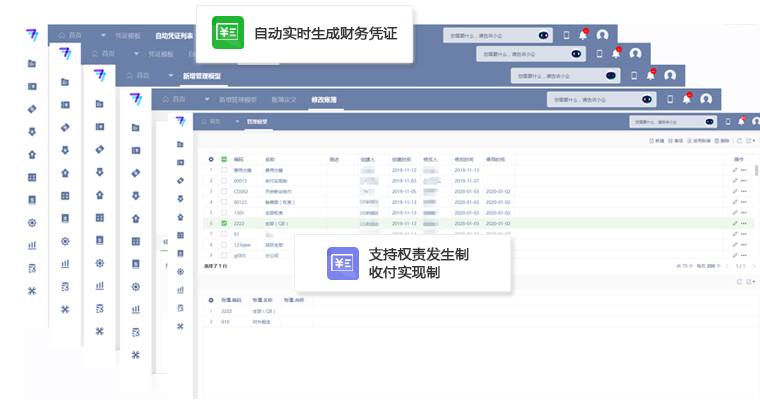
Task: Open the folder icon in leftmost sidebar
Action: (32, 64)
